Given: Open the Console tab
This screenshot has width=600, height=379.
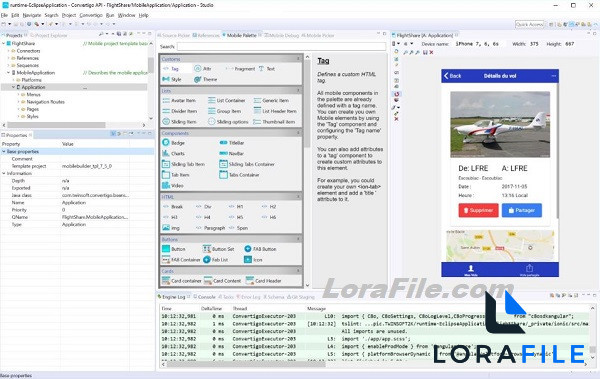Looking at the screenshot, I should [204, 297].
